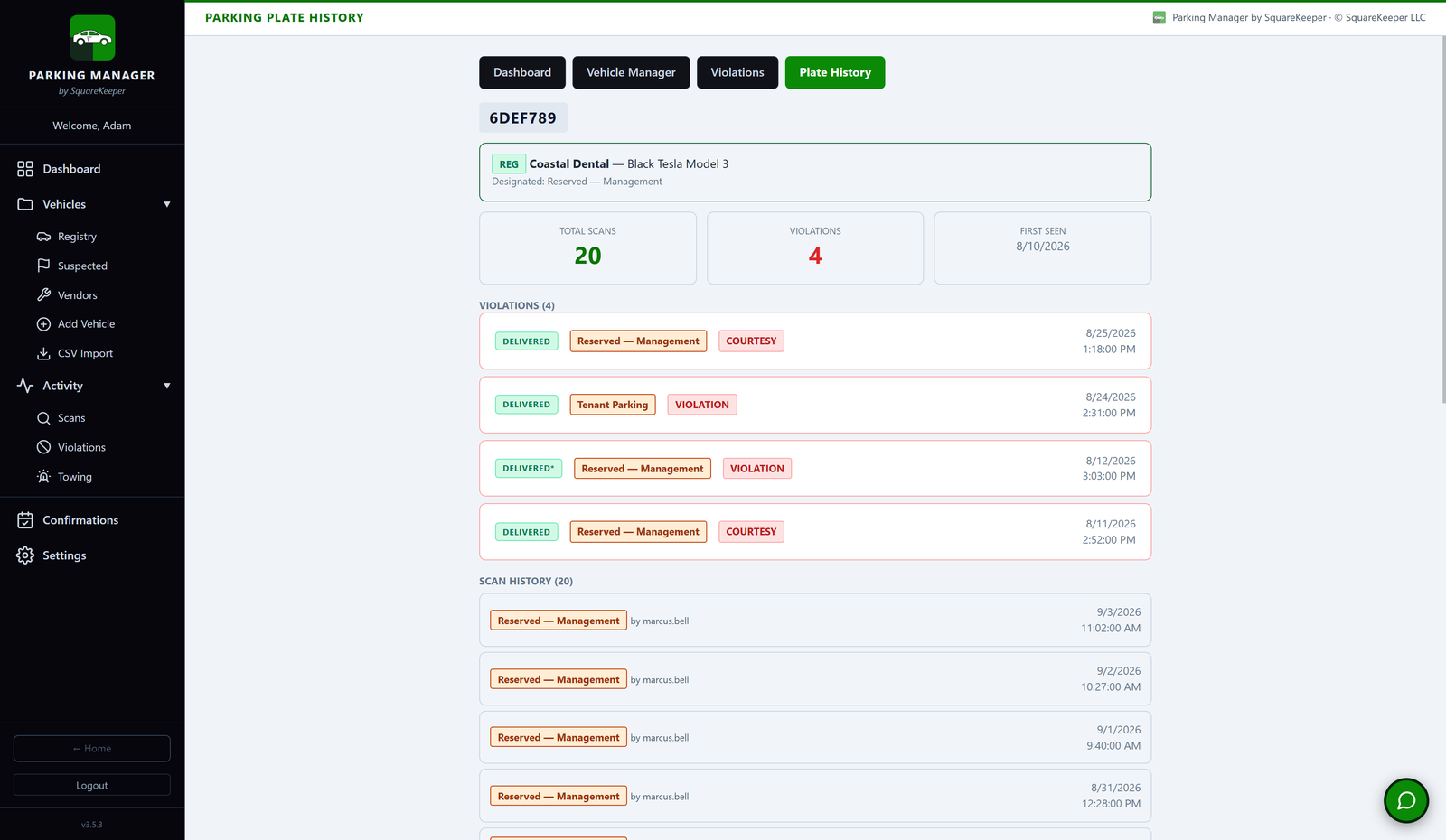Image resolution: width=1446 pixels, height=840 pixels.
Task: Open the chat bubble widget
Action: 1406,800
